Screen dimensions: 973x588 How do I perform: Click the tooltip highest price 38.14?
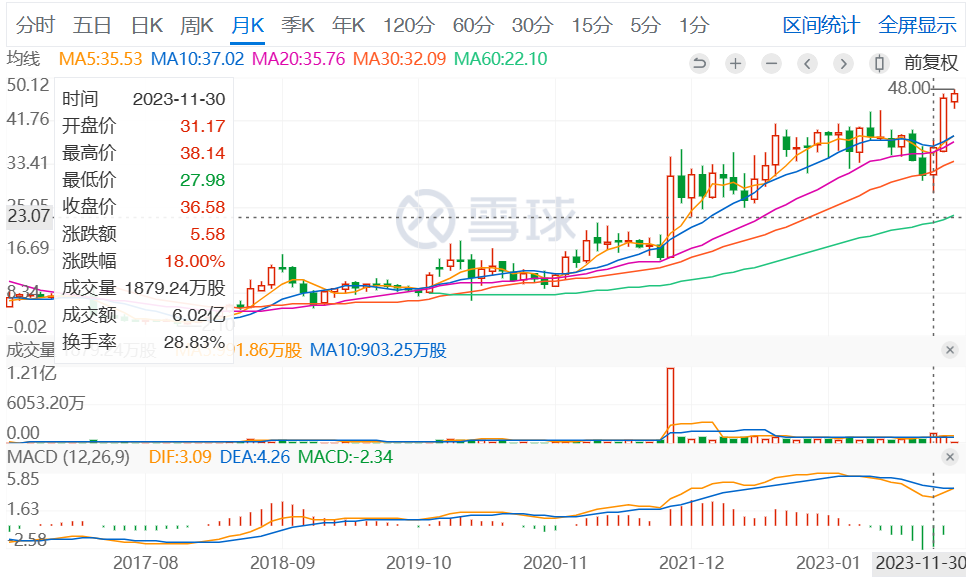click(202, 153)
